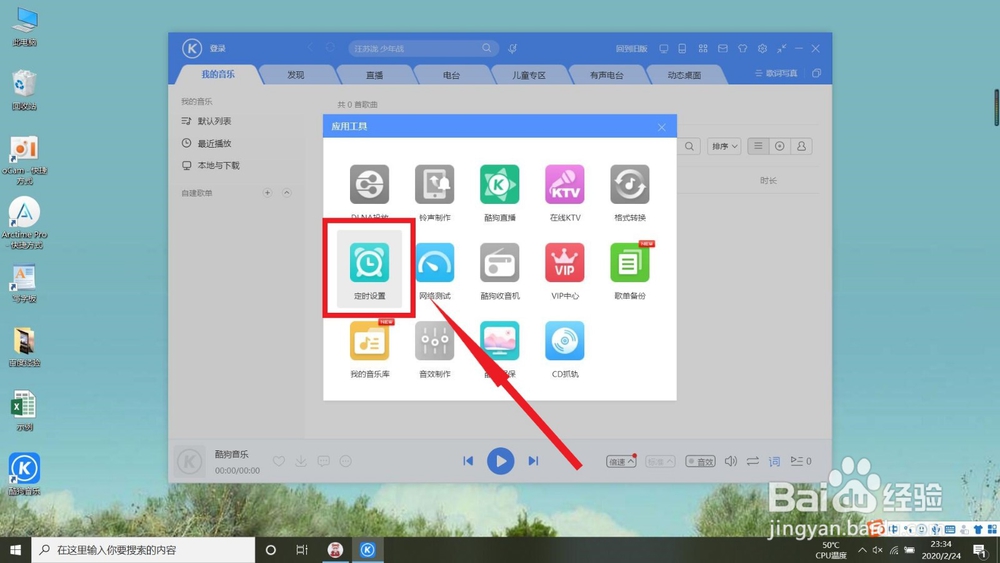Open the 音效制作 sound effect mixer tool
Image resolution: width=1000 pixels, height=563 pixels.
pos(434,349)
